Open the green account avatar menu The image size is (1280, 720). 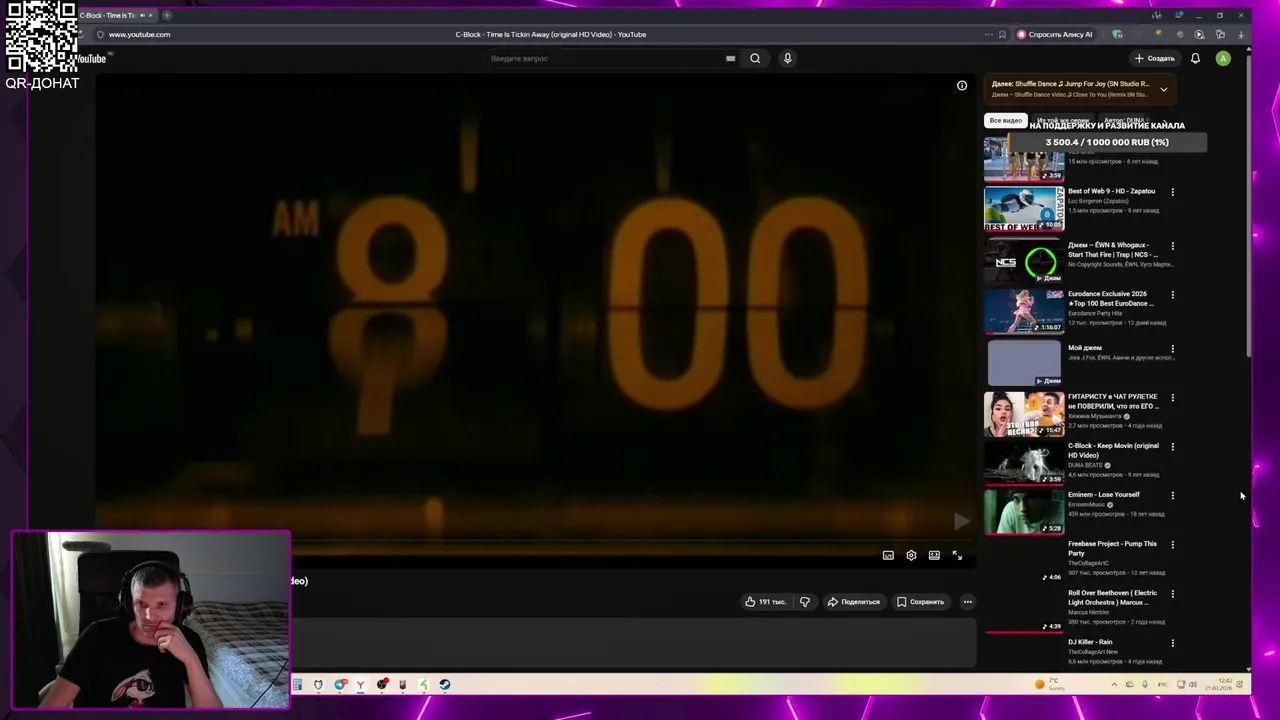pos(1223,58)
